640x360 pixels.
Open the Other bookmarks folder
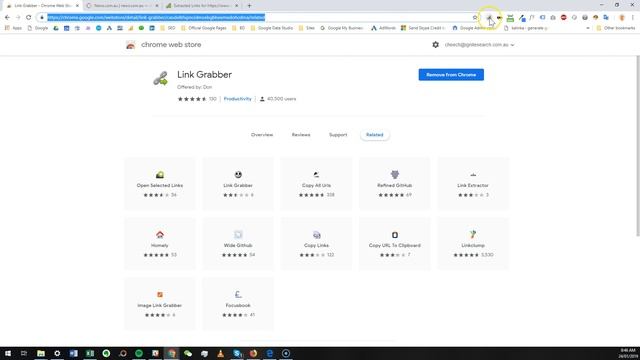point(616,28)
